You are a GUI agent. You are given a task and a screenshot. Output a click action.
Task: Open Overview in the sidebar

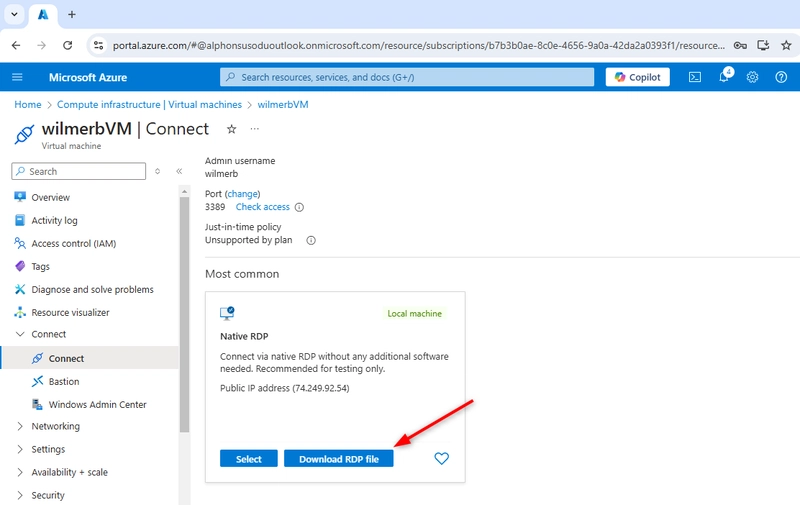pyautogui.click(x=51, y=197)
